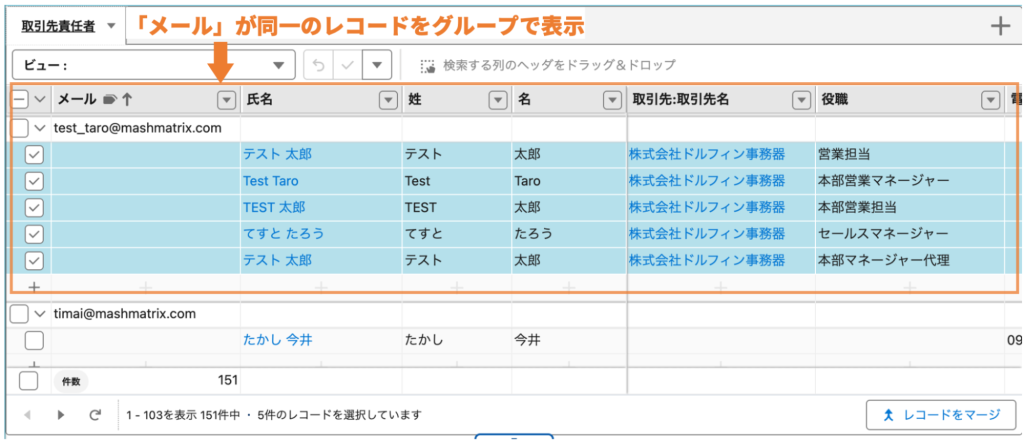
Task: Click レコードをマージ button
Action: pos(941,415)
